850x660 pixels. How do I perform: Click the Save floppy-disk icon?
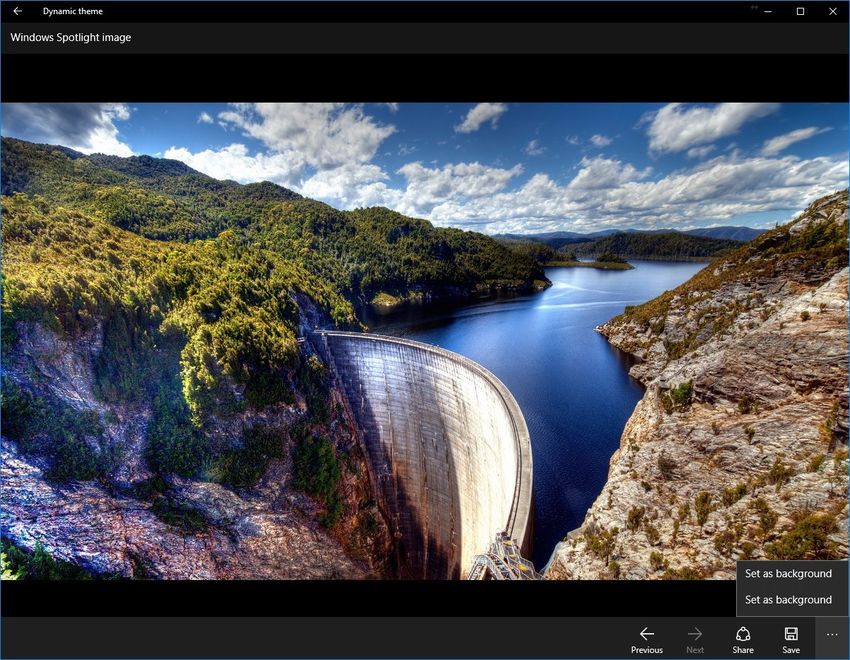[x=791, y=634]
